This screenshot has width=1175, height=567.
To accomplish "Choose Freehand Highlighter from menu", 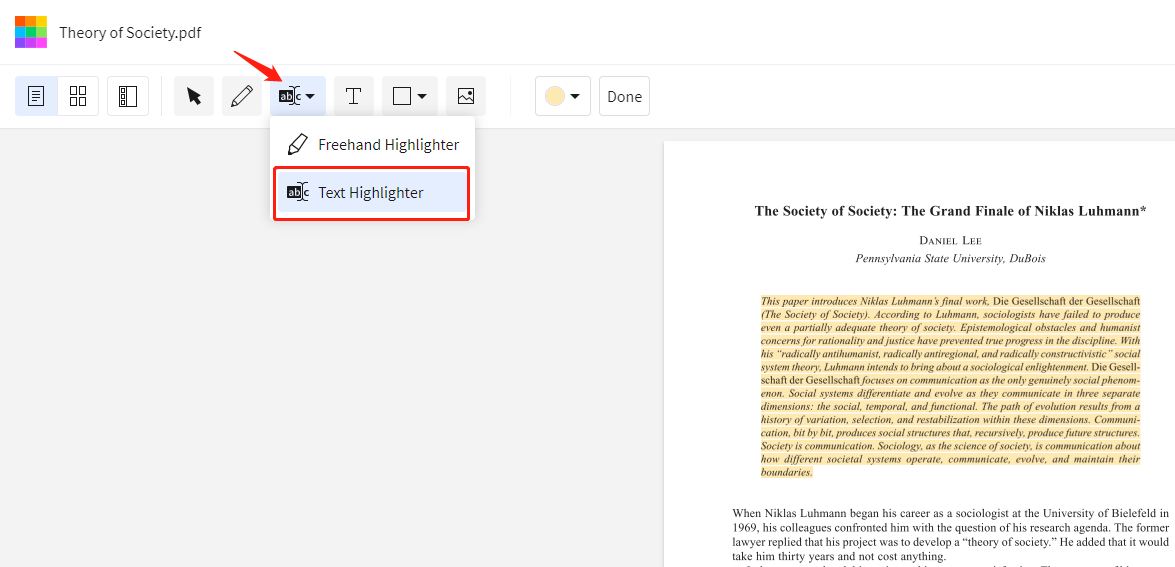I will click(372, 145).
